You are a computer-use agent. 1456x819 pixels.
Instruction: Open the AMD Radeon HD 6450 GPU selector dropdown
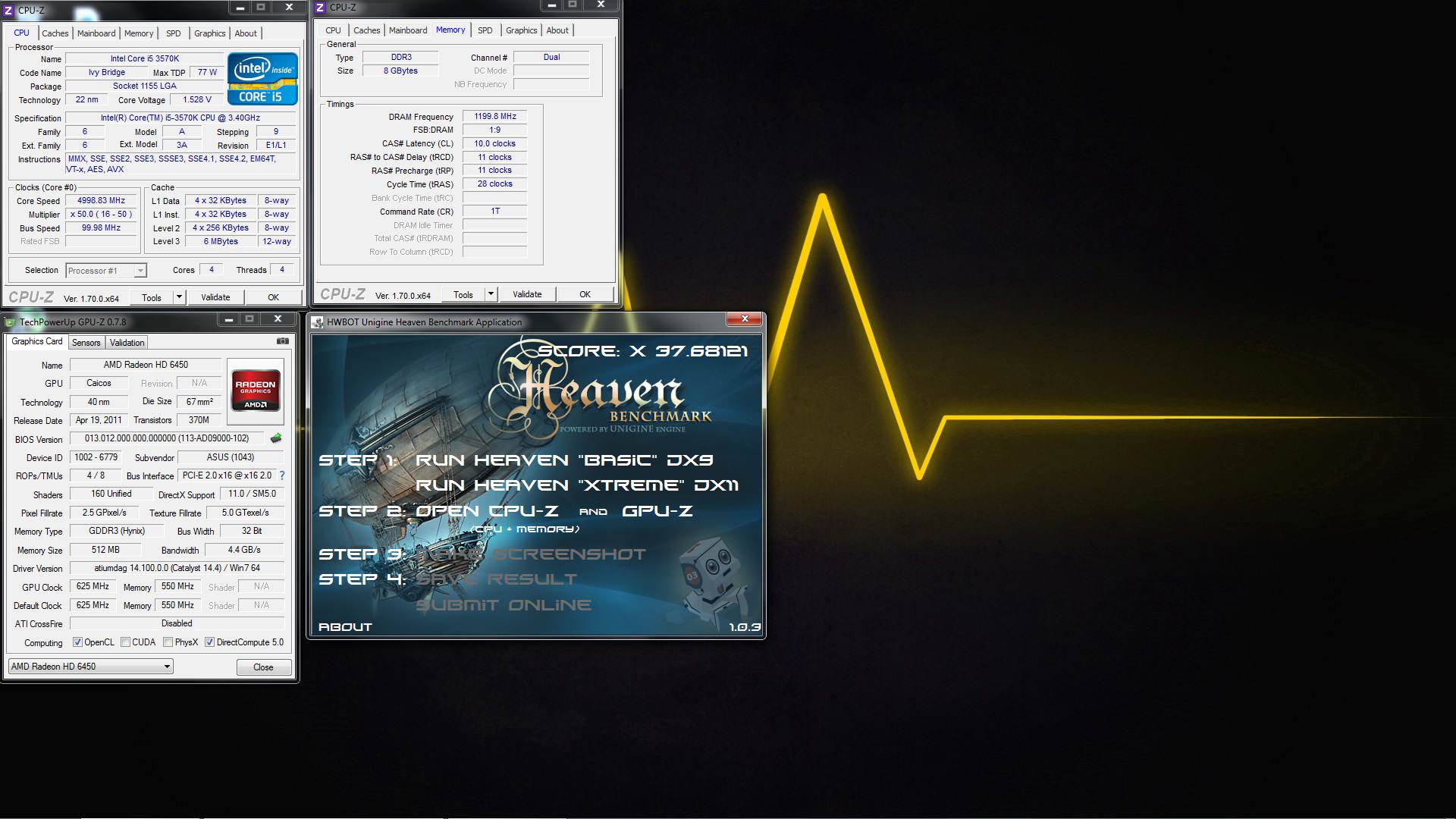(x=90, y=667)
